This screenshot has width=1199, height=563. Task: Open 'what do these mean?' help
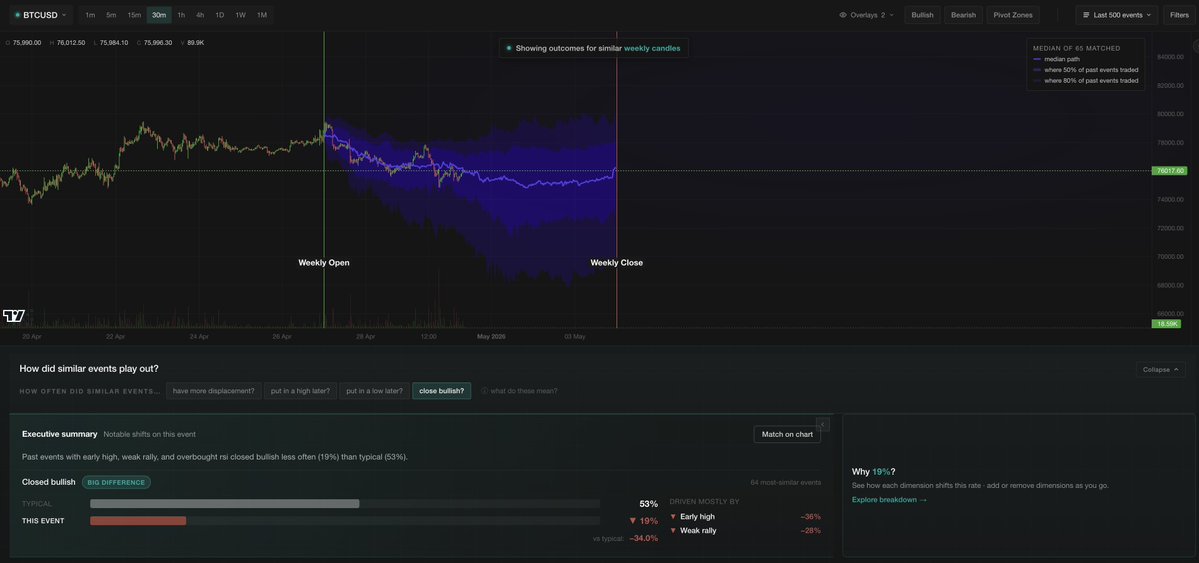click(x=520, y=391)
